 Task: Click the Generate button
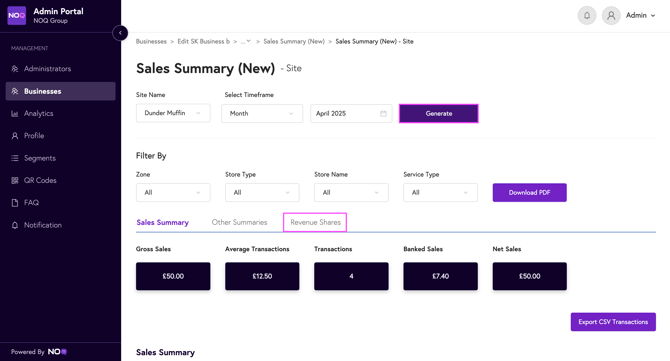click(x=439, y=114)
